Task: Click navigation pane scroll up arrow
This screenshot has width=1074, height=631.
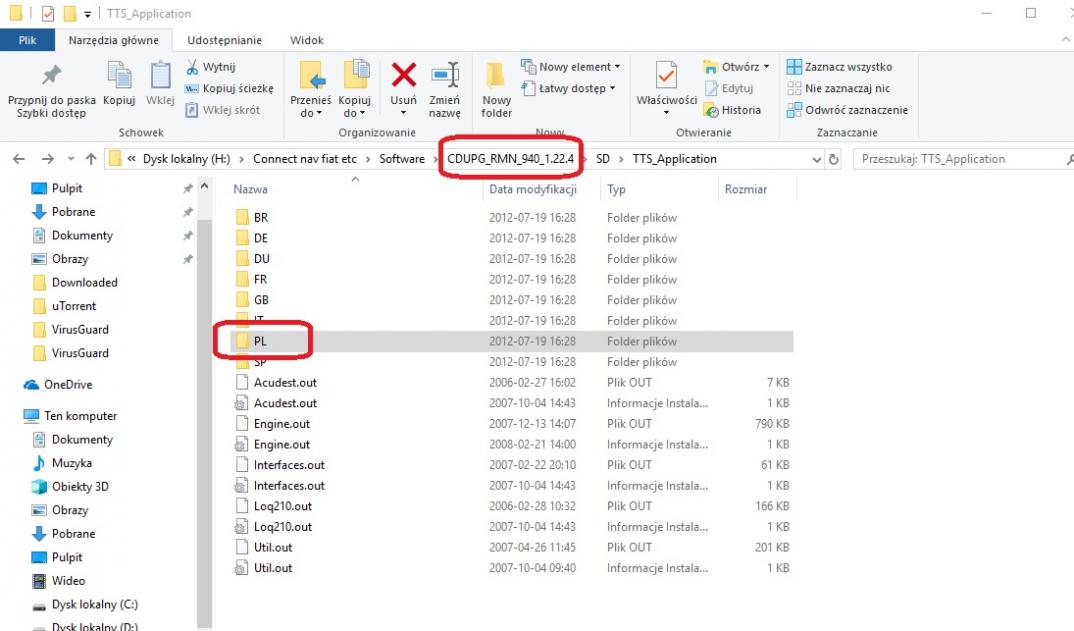Action: pyautogui.click(x=204, y=186)
